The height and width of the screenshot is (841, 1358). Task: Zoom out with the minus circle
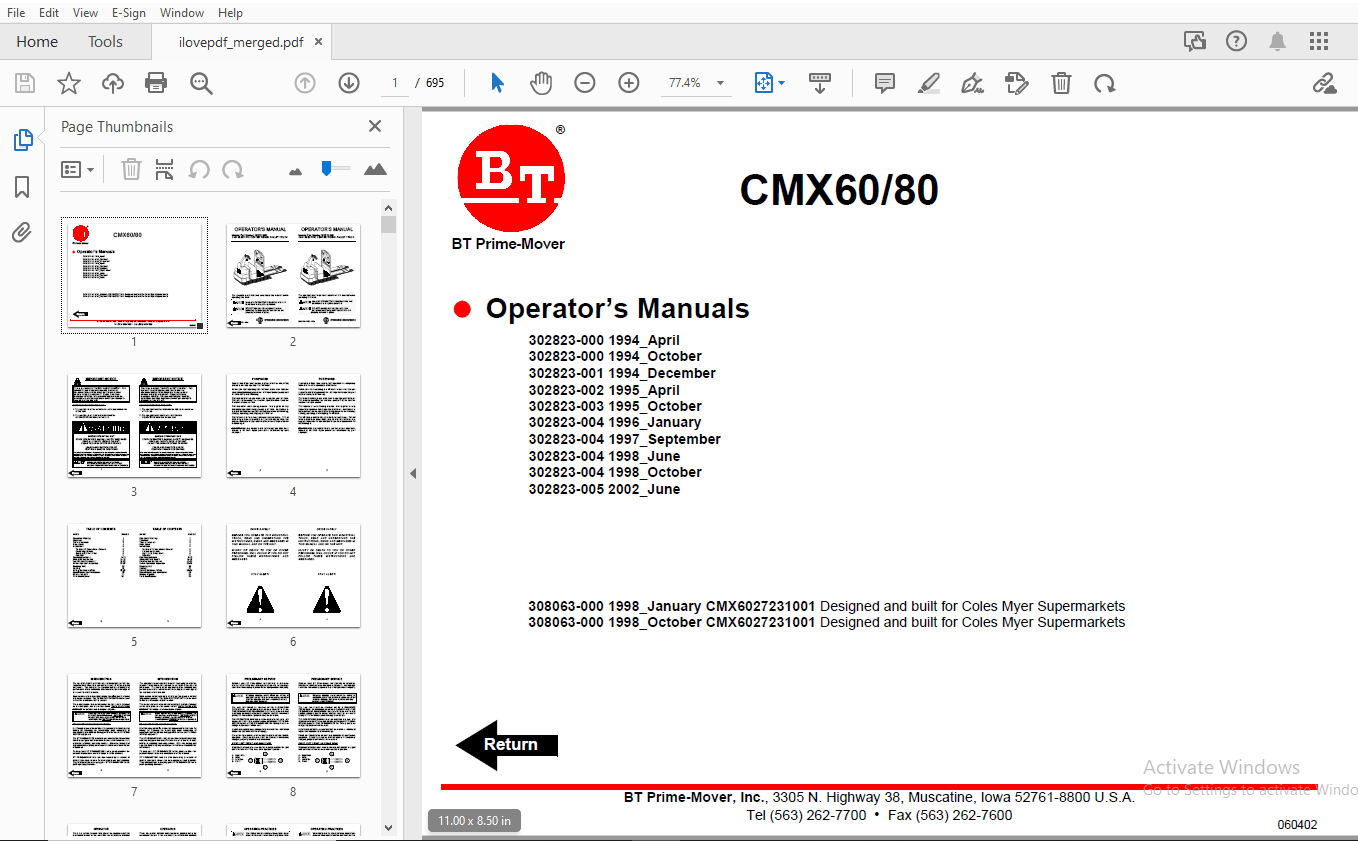tap(585, 83)
